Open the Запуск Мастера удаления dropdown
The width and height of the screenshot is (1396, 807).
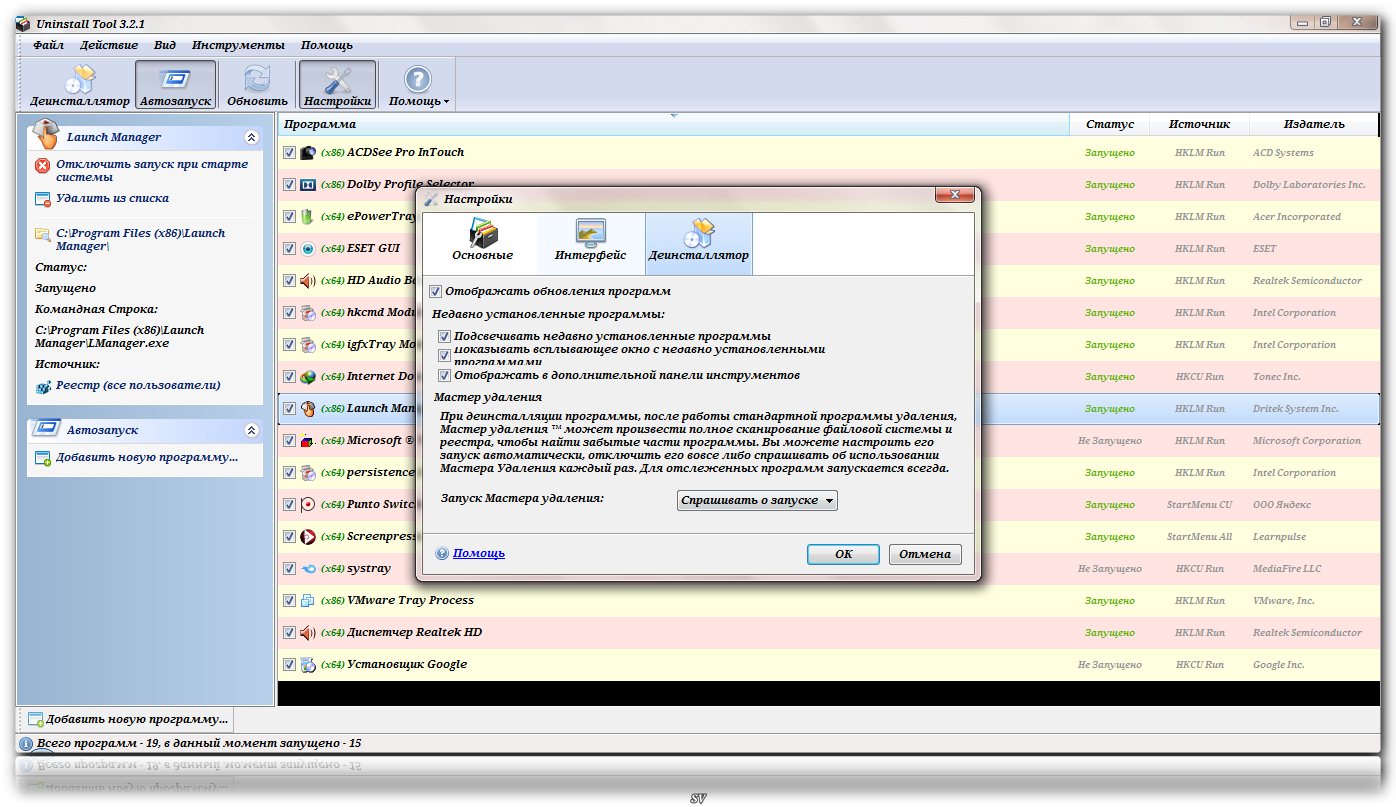757,500
